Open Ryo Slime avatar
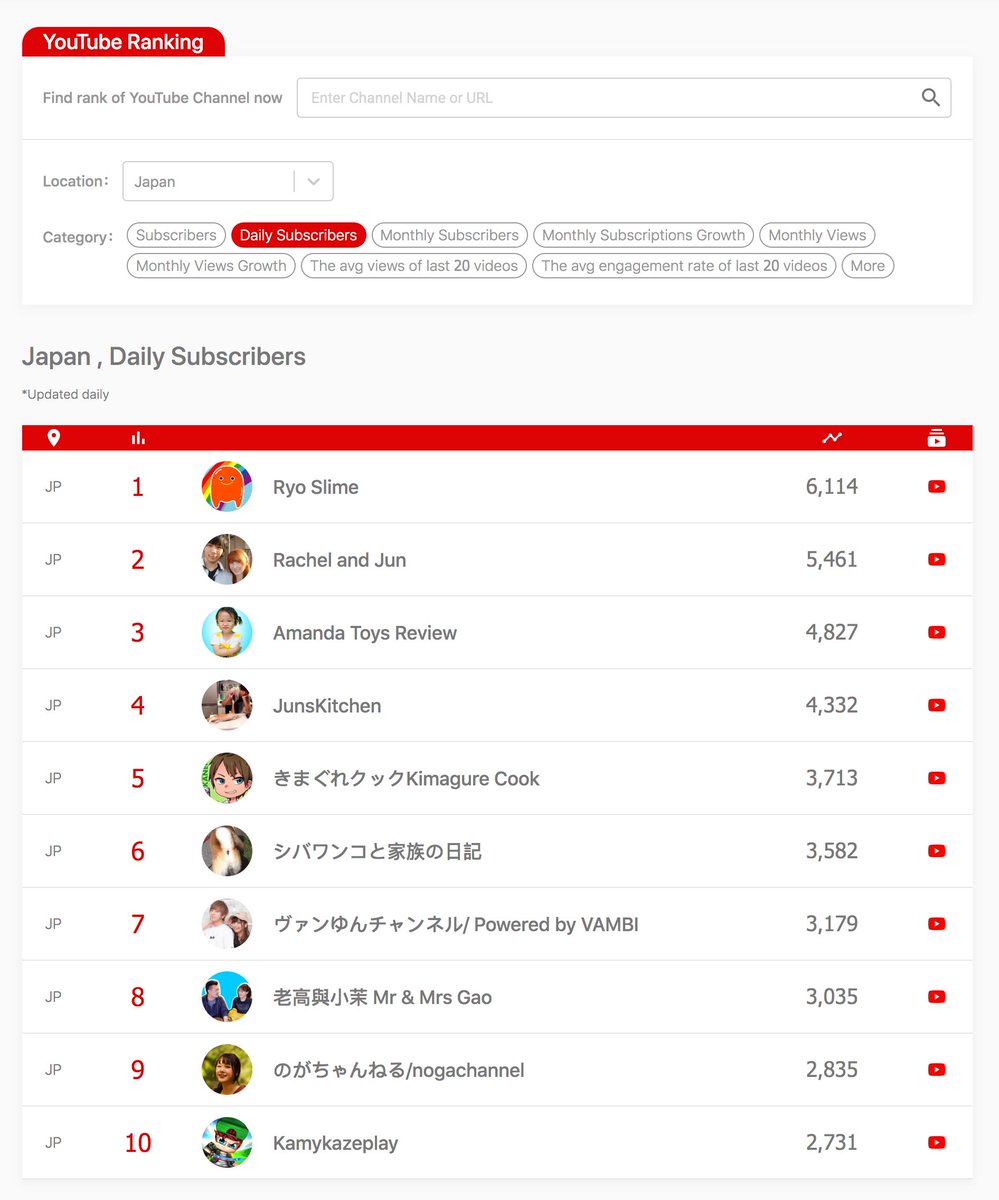 [x=227, y=487]
